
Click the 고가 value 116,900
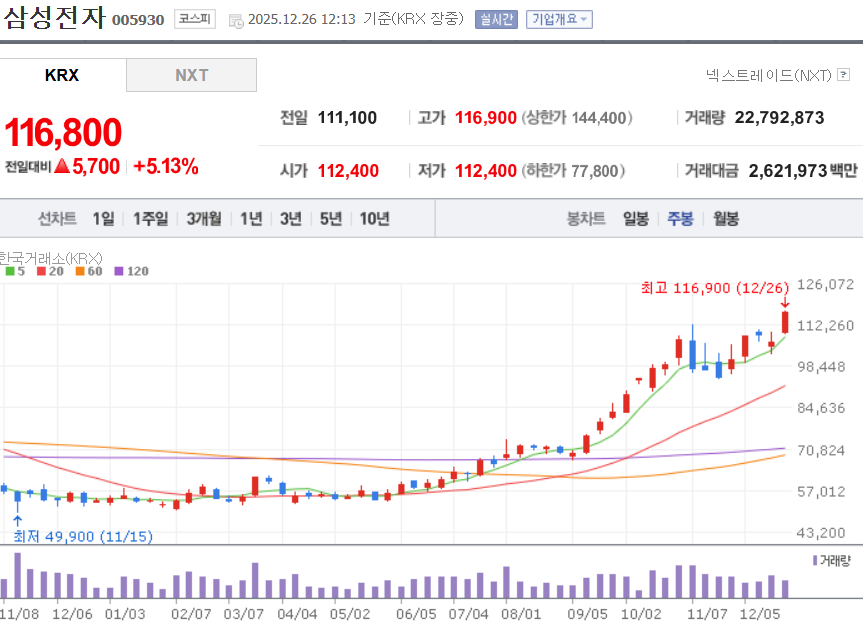click(486, 117)
